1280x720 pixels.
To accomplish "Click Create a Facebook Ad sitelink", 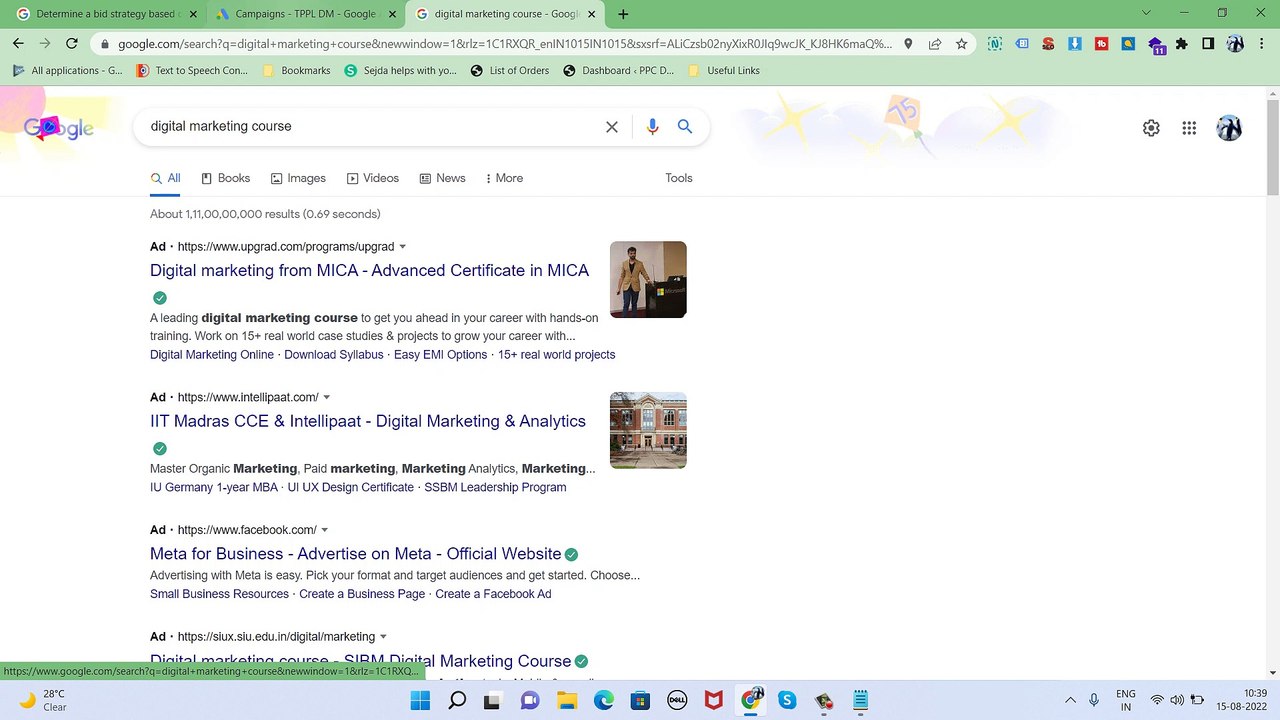I will pos(493,594).
